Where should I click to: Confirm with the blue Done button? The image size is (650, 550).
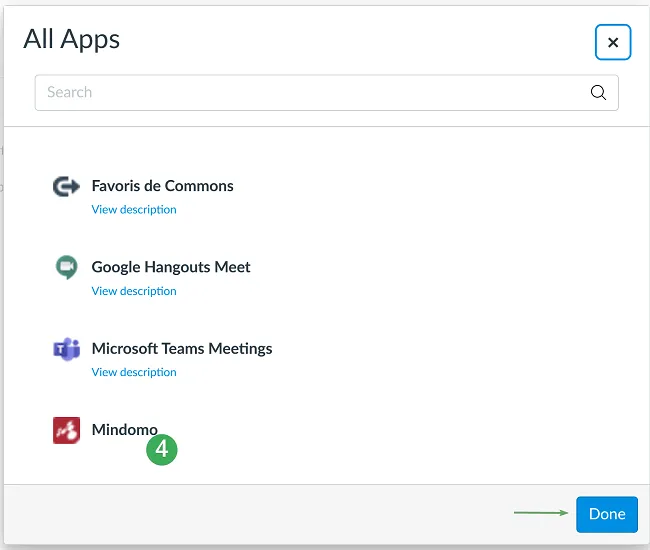pyautogui.click(x=607, y=514)
